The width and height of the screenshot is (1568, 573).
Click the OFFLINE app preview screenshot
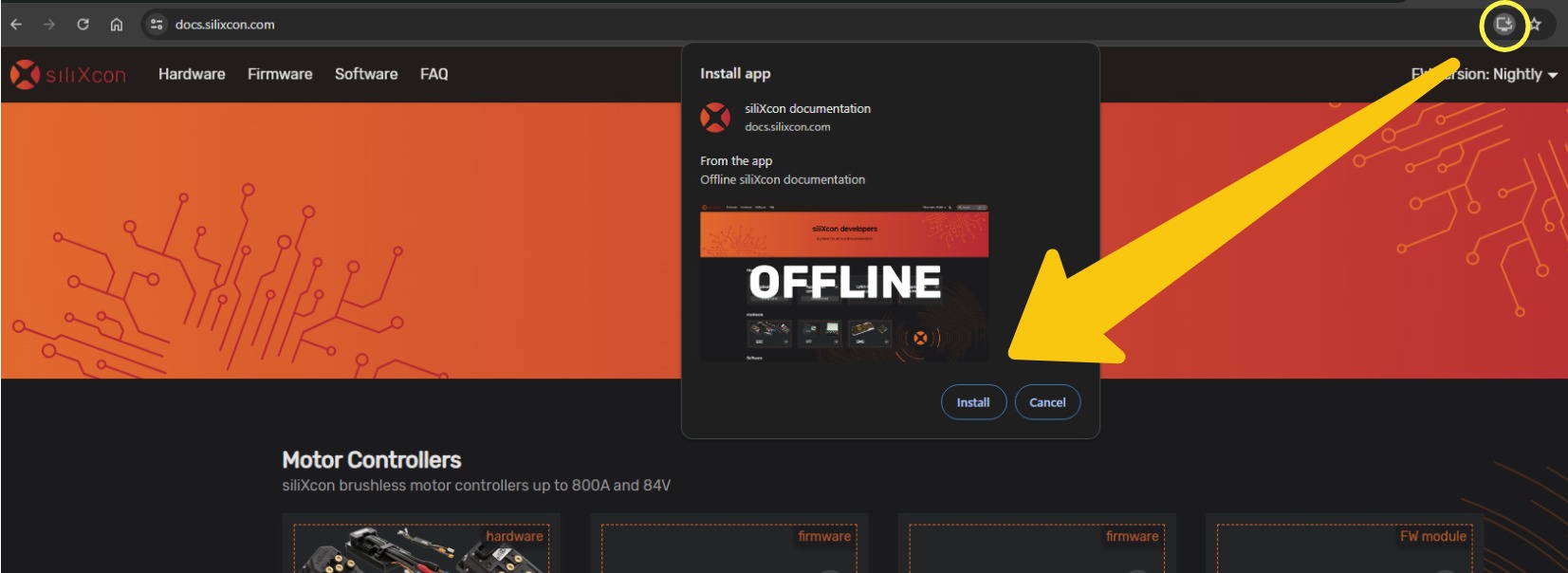point(844,283)
